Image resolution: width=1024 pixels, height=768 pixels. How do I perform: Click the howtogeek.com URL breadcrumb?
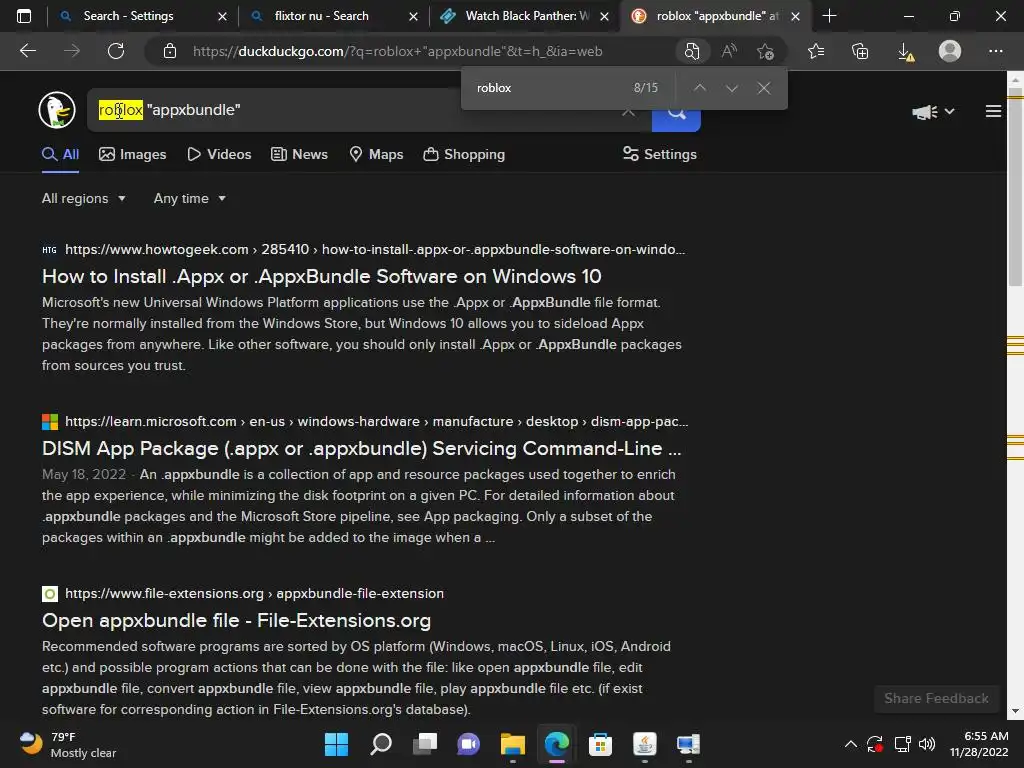(x=375, y=249)
